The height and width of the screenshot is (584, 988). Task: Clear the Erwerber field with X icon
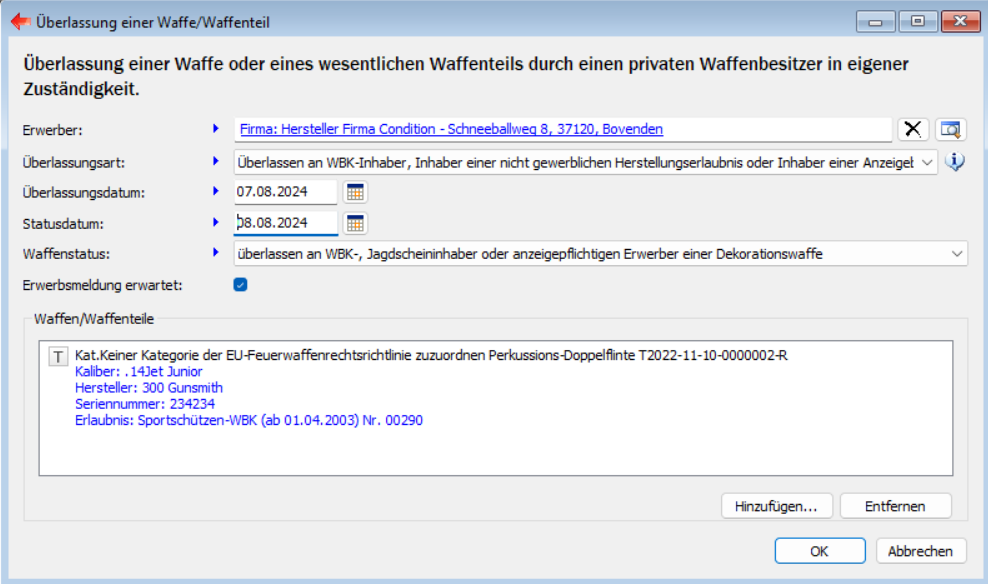click(x=912, y=129)
